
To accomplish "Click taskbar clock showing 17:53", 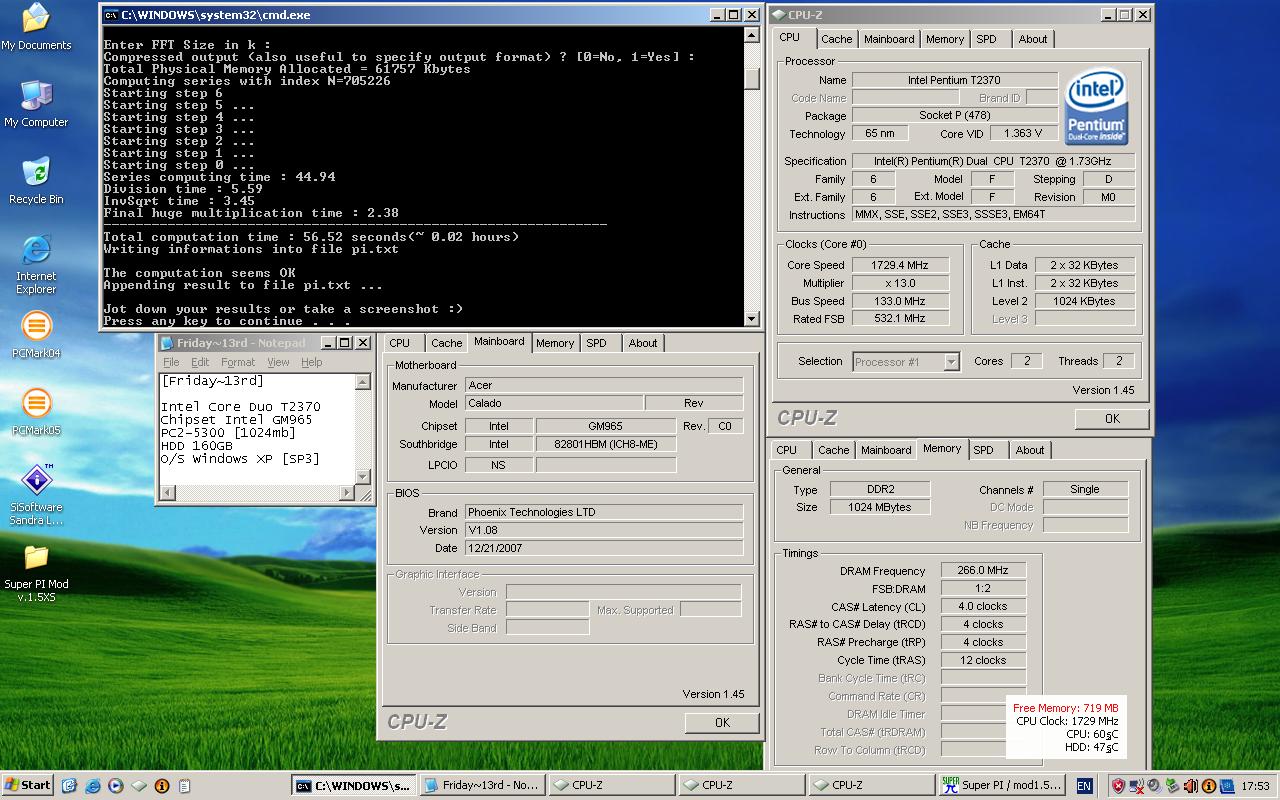I will click(1255, 786).
